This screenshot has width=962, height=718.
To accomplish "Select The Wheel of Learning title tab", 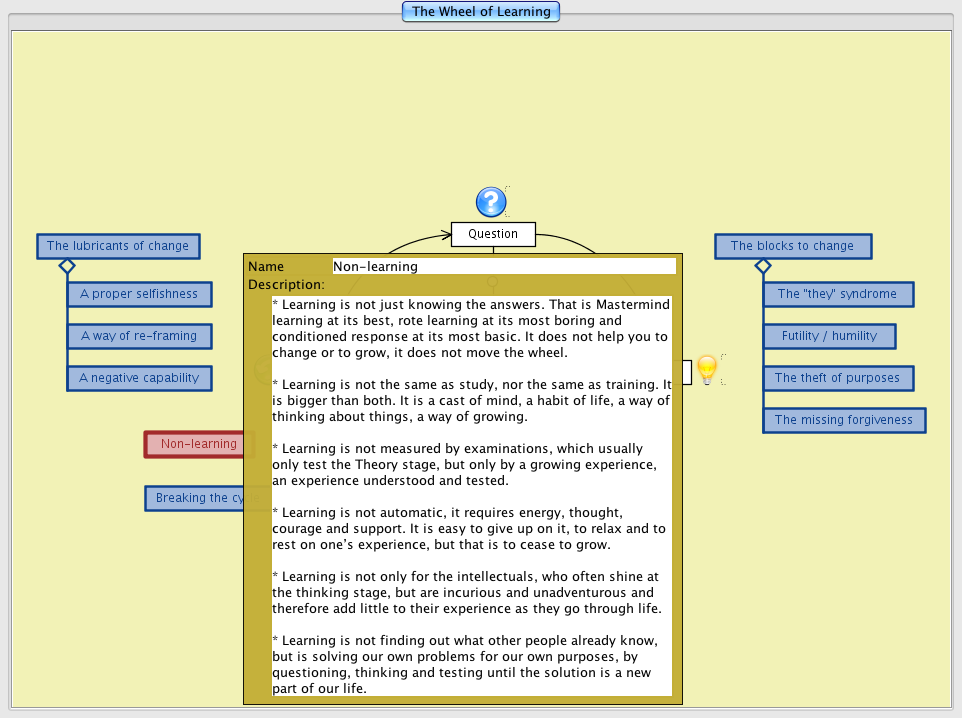I will coord(481,12).
